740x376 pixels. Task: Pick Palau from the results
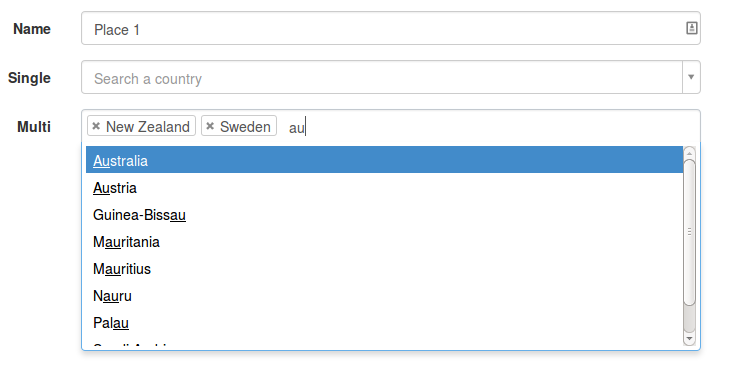[x=384, y=323]
